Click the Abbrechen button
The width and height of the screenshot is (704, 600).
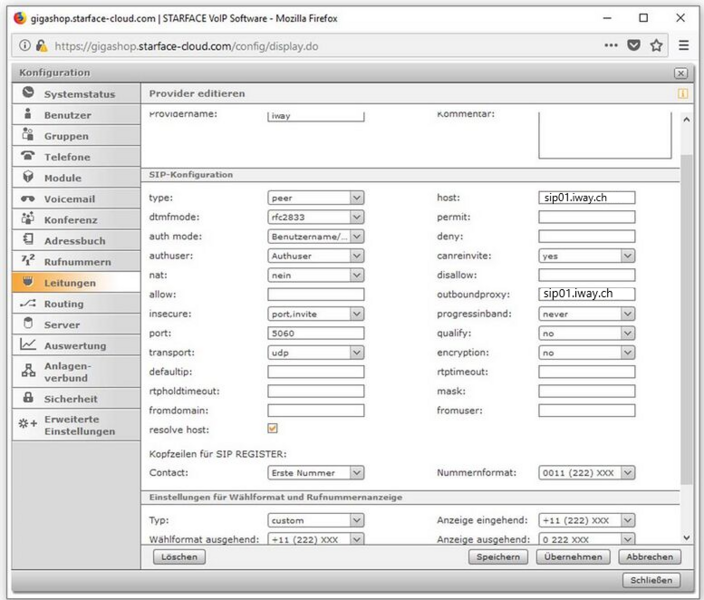click(x=650, y=556)
